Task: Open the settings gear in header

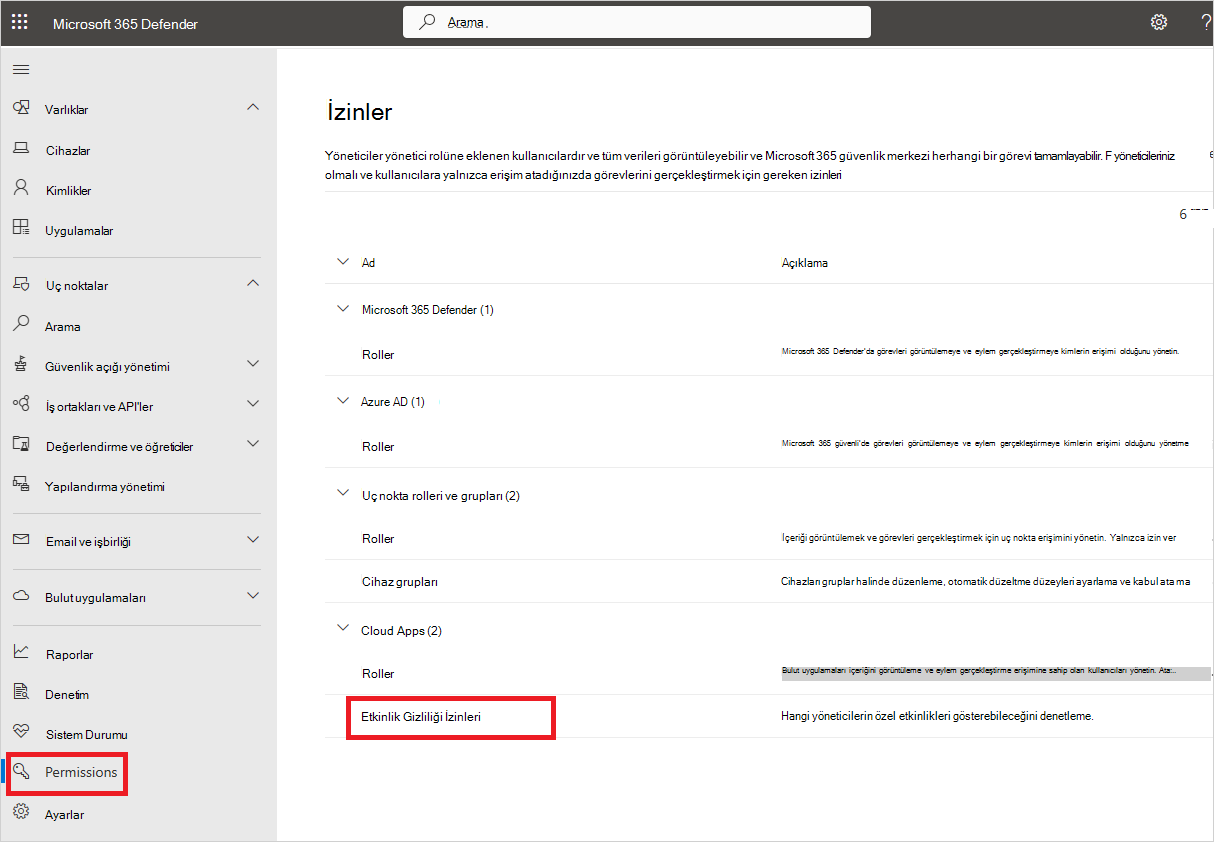Action: click(x=1159, y=22)
